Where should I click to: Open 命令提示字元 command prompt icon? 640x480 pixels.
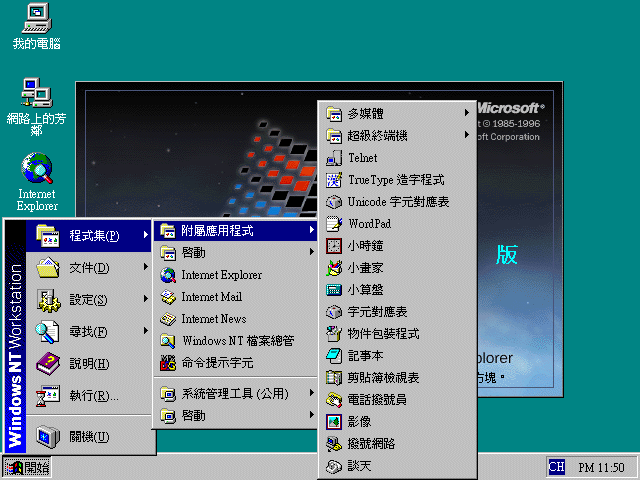(x=168, y=362)
